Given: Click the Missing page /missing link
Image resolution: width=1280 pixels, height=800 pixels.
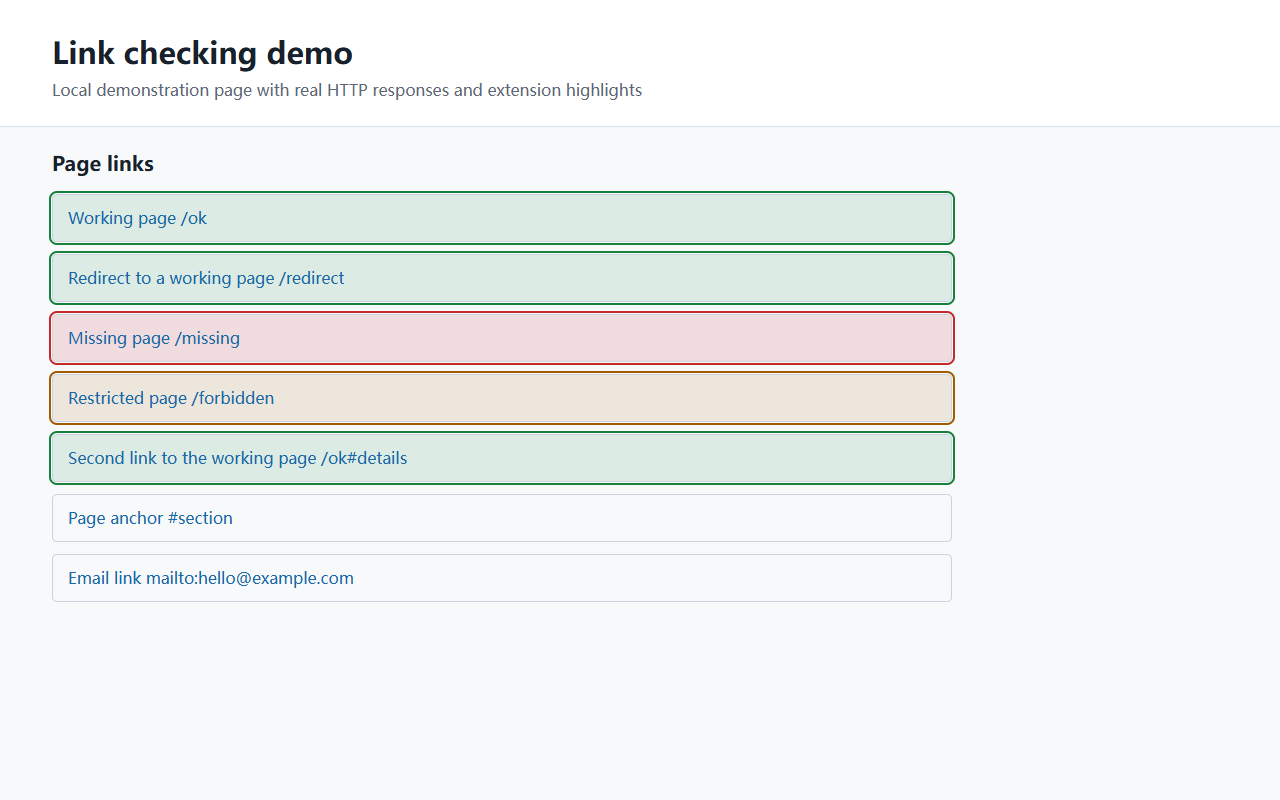Looking at the screenshot, I should point(502,338).
